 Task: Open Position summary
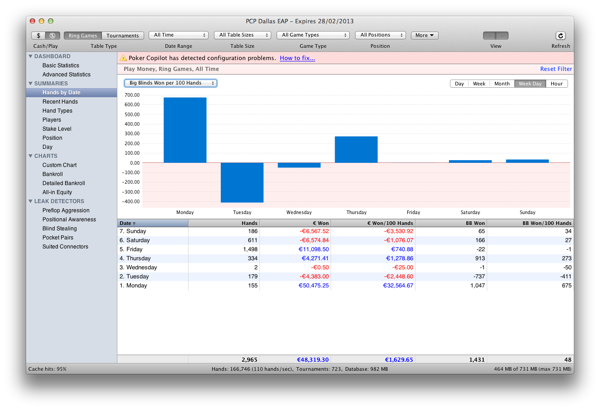52,138
